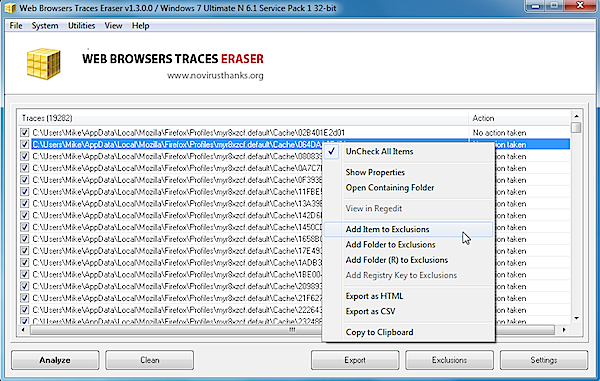Choose Add Folder to Exclusions

[408, 244]
